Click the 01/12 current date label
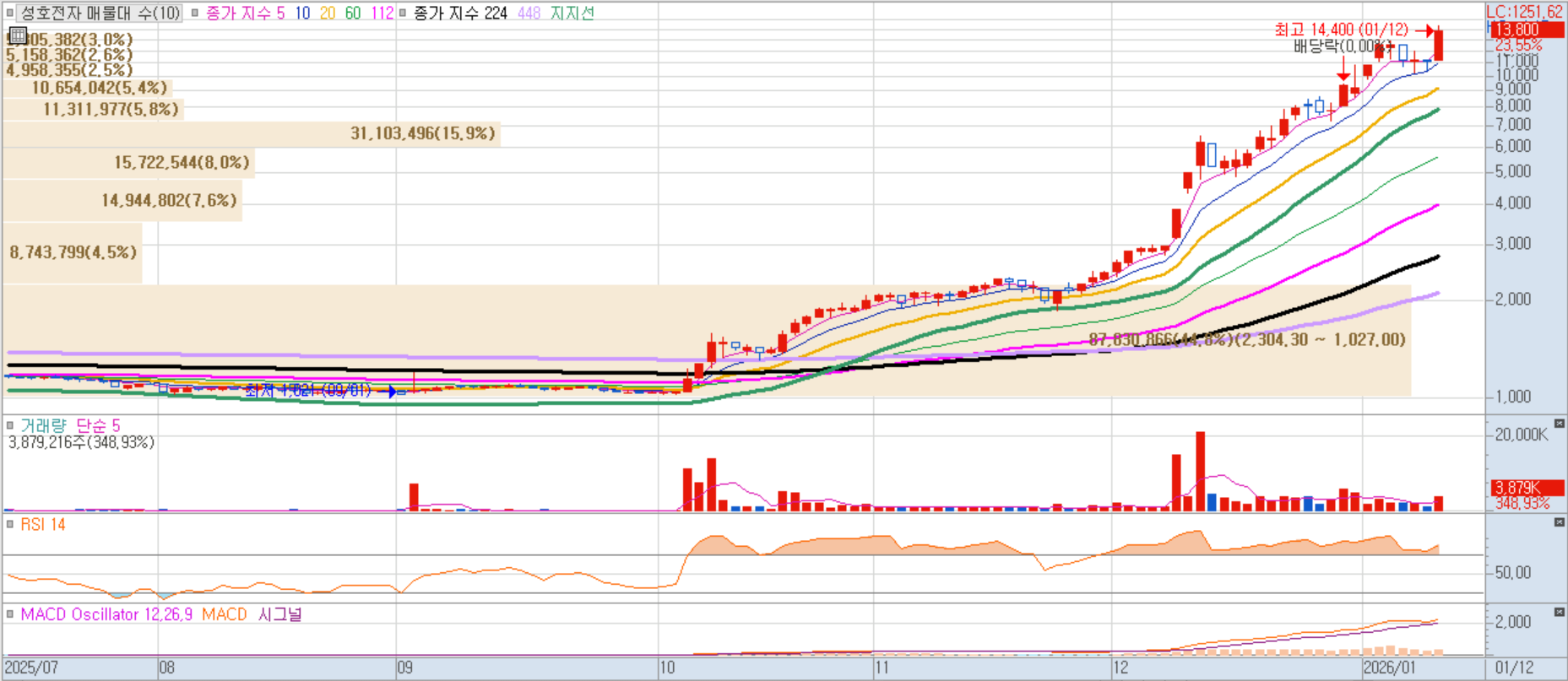Image resolution: width=1568 pixels, height=681 pixels. [1514, 667]
